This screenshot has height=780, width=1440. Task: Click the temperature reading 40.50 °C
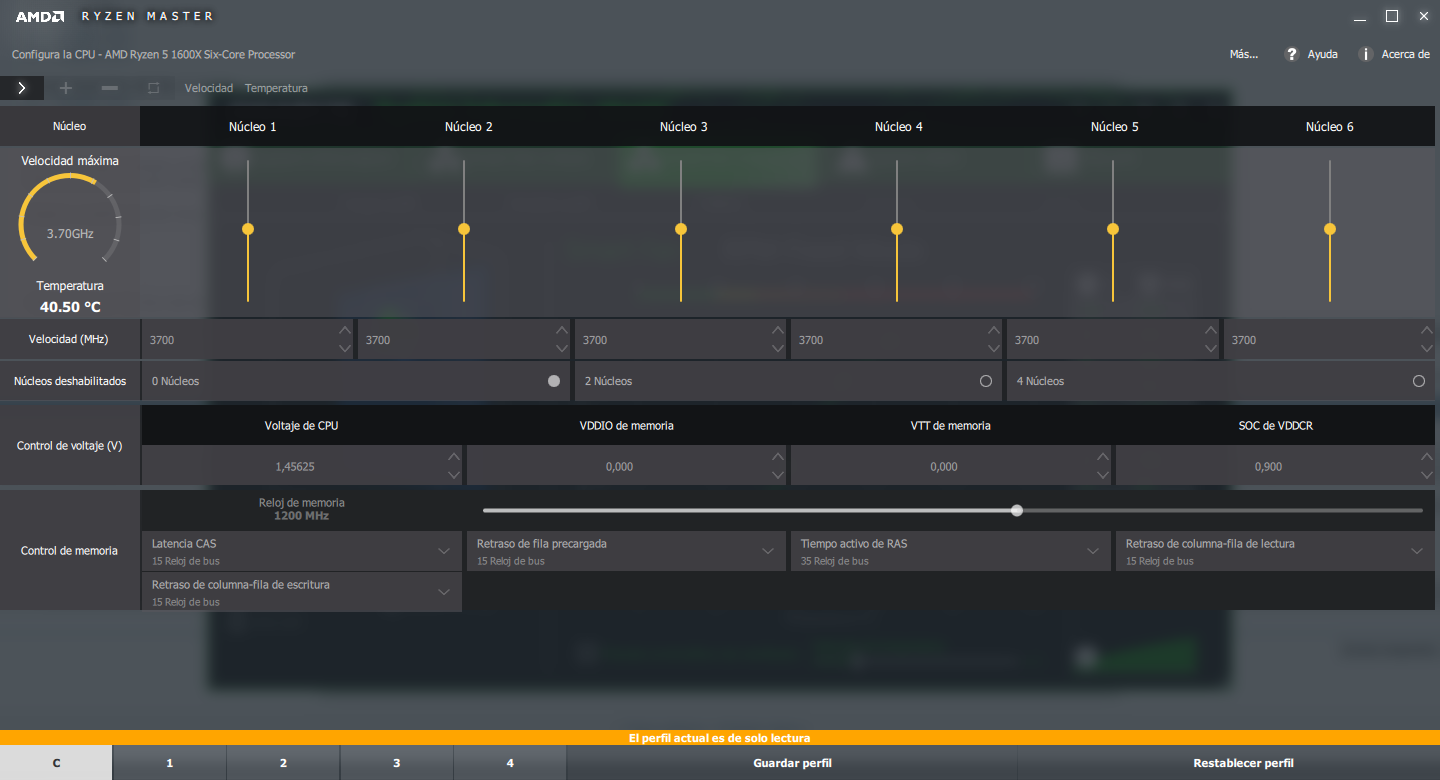point(70,307)
